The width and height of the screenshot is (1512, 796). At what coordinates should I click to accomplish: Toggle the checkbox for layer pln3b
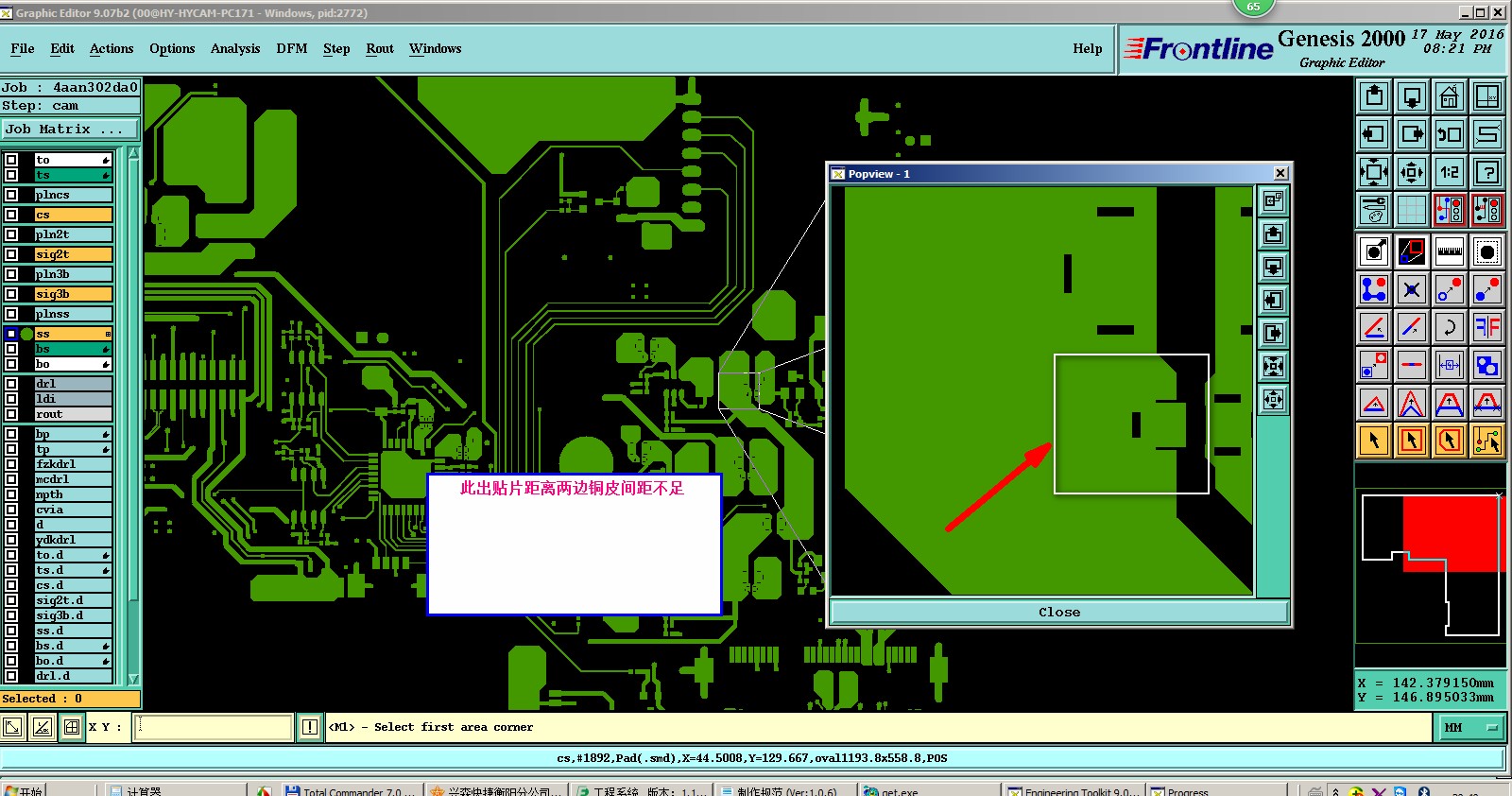(11, 274)
